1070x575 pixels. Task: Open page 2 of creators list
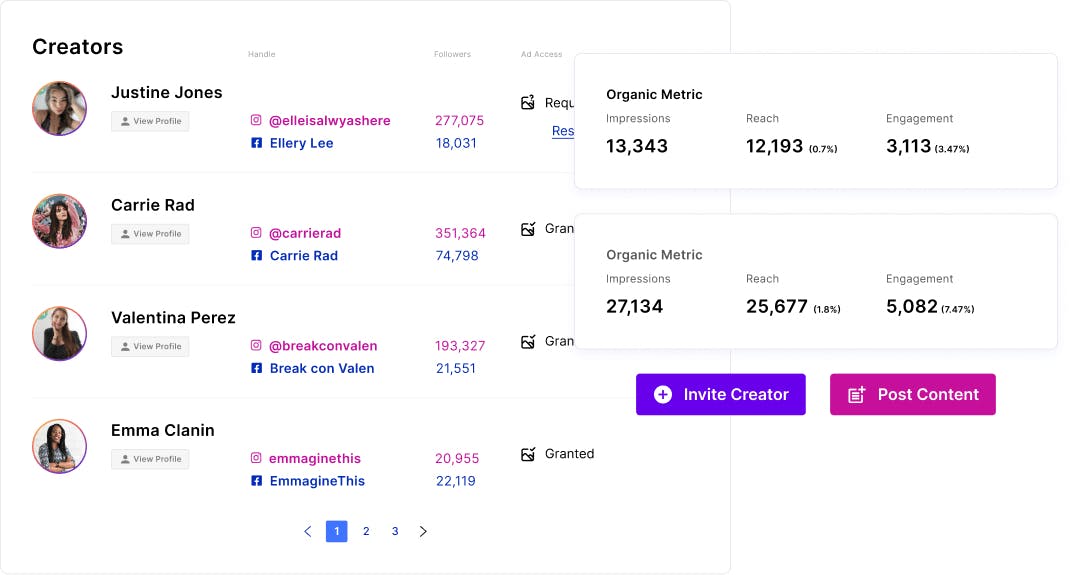[x=366, y=531]
